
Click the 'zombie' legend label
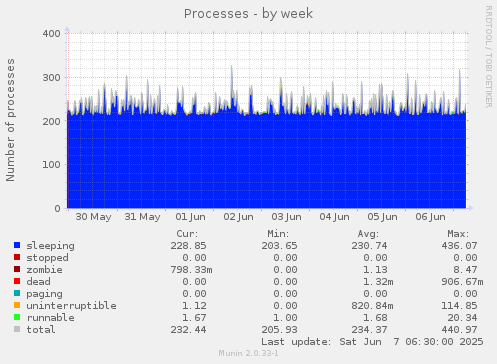click(x=44, y=270)
